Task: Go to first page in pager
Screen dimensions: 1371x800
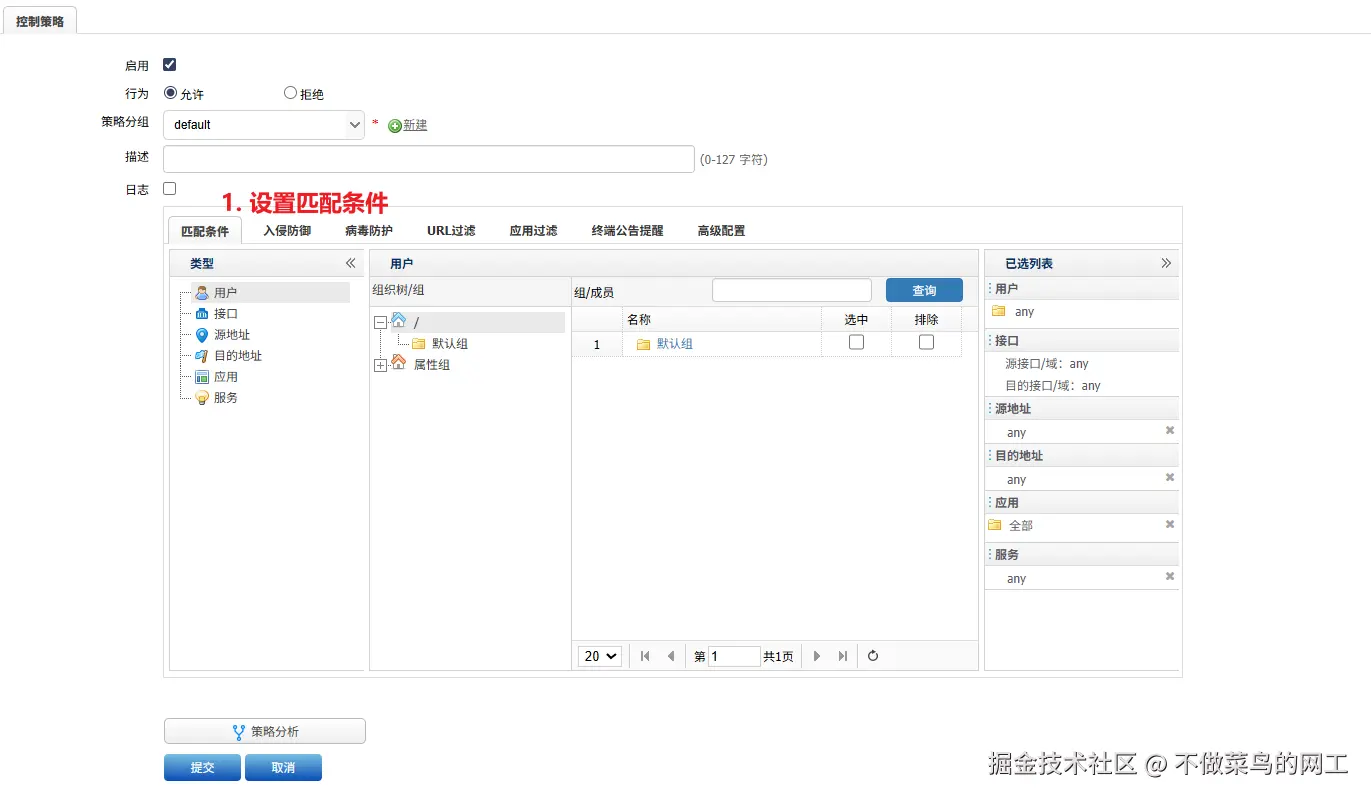Action: coord(645,656)
